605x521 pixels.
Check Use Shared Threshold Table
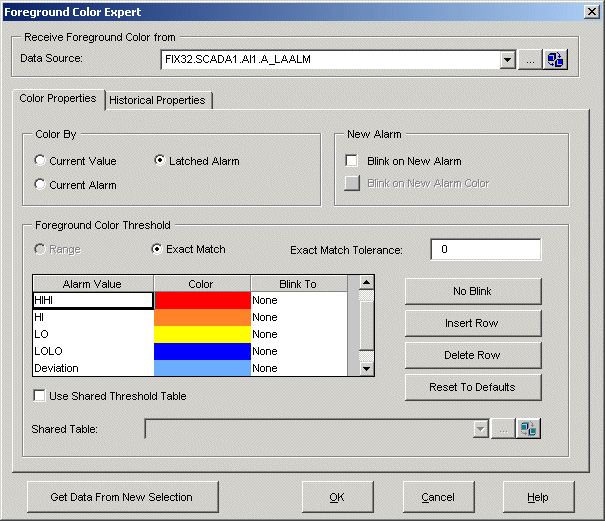click(x=39, y=396)
